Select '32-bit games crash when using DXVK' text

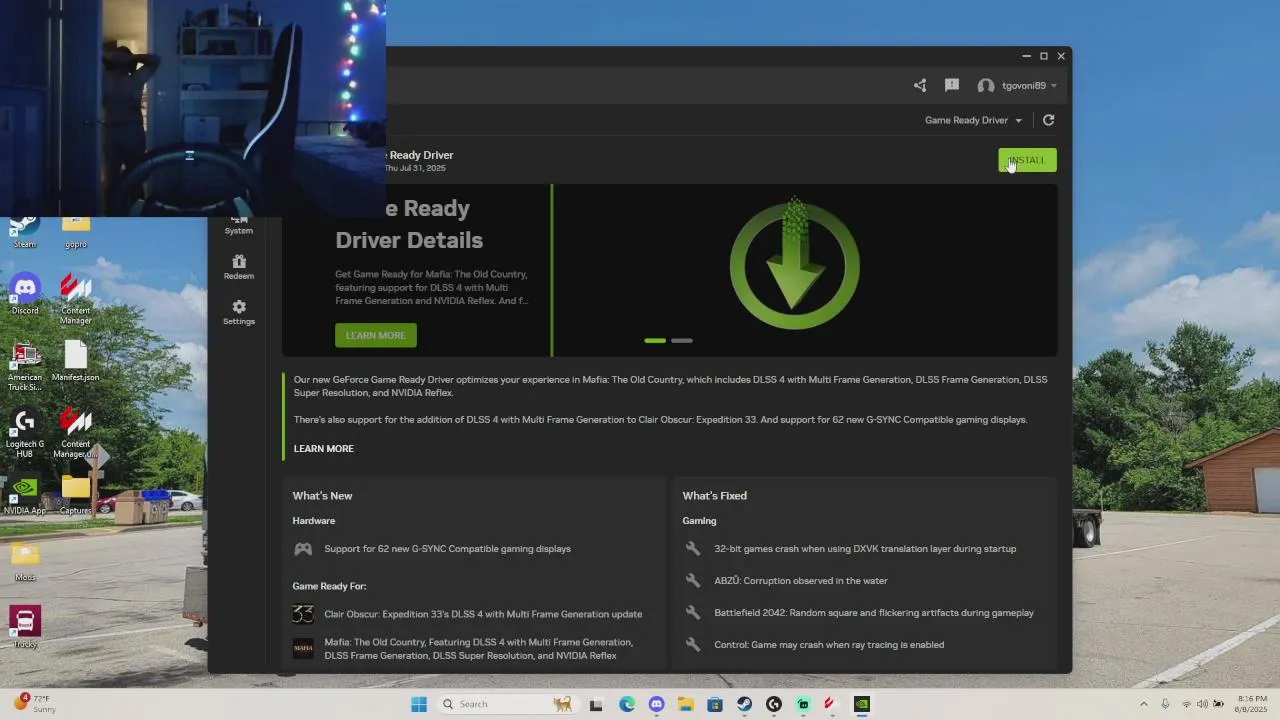pyautogui.click(x=865, y=549)
